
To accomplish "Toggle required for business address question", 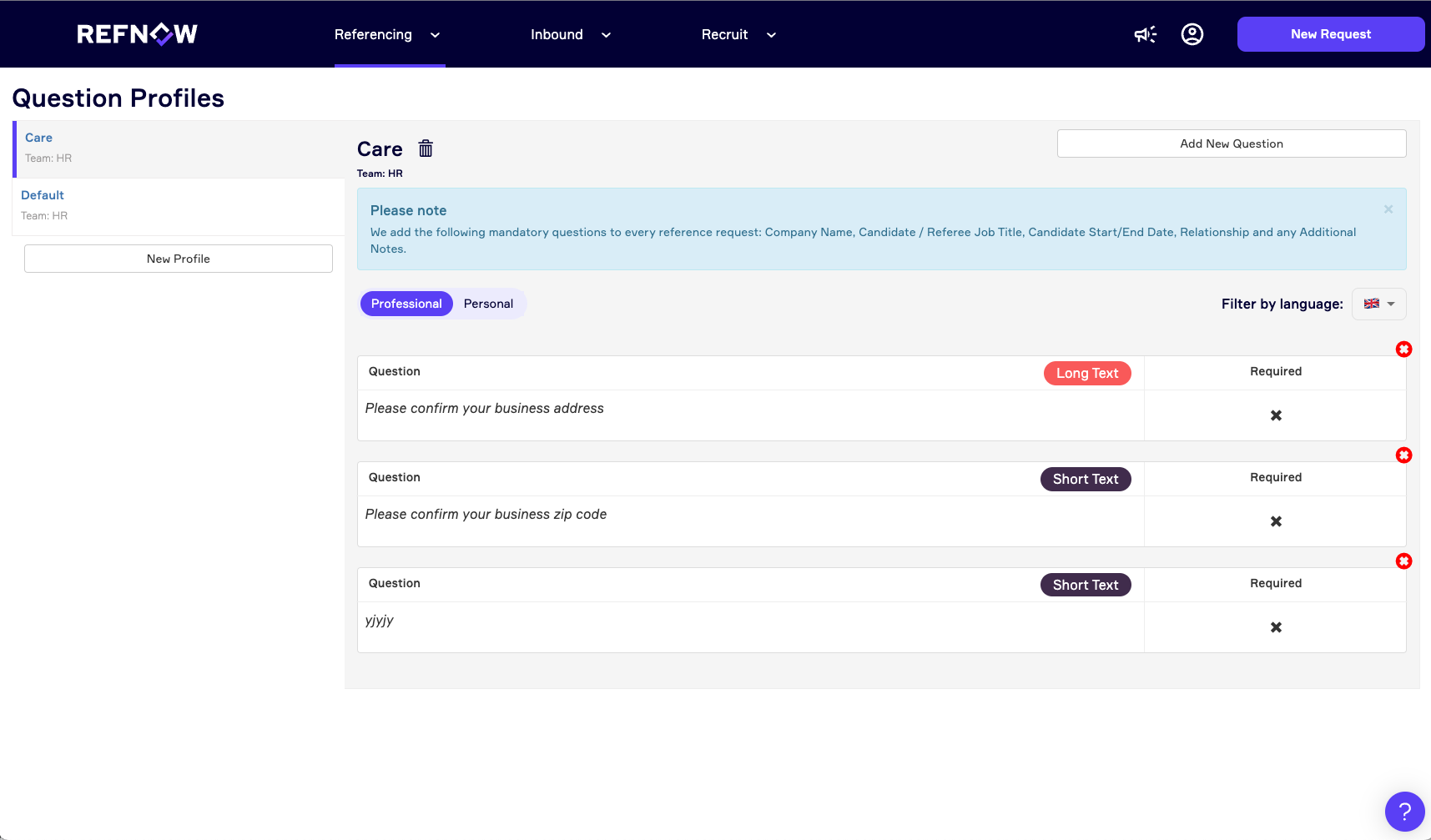I will click(x=1275, y=415).
